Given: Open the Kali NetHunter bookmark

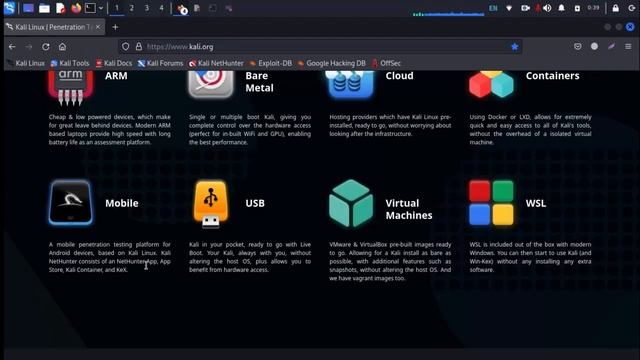Looking at the screenshot, I should click(216, 63).
